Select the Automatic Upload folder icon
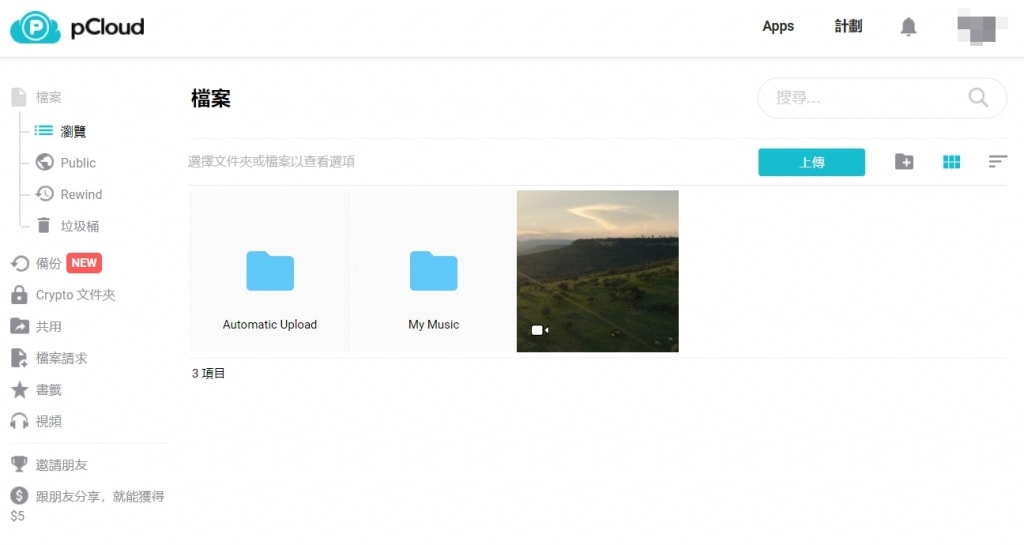This screenshot has height=545, width=1024. (x=270, y=271)
